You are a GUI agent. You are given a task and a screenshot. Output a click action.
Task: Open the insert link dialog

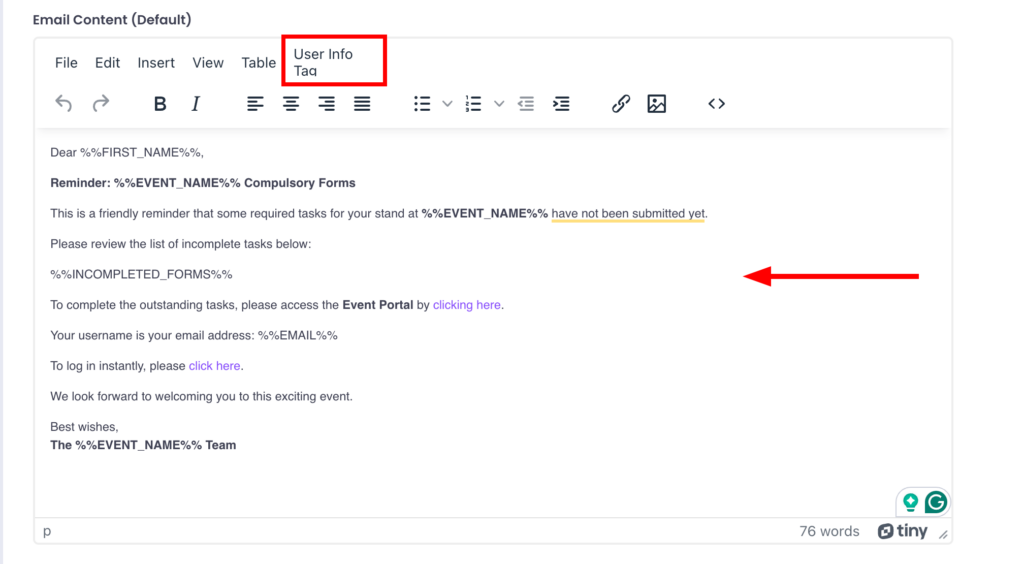coord(621,104)
